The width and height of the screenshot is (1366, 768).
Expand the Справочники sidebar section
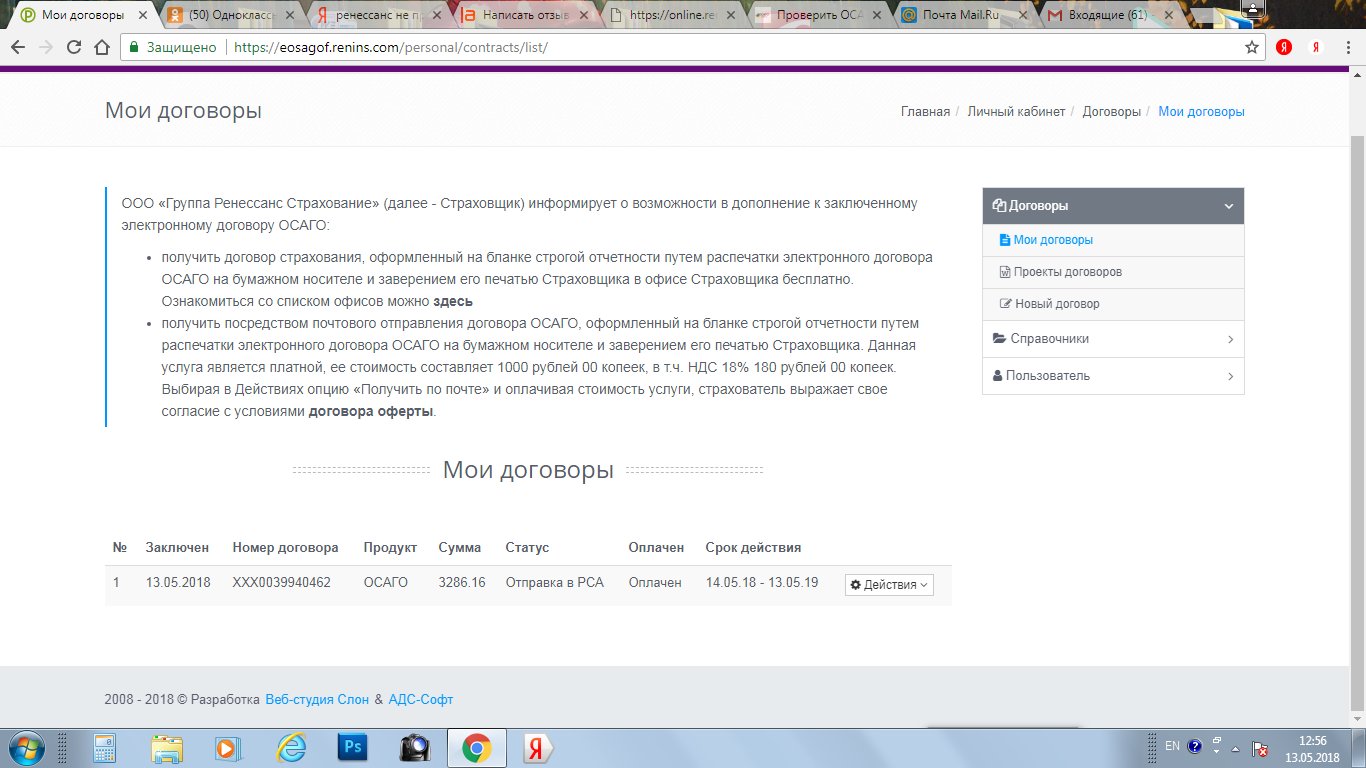[1113, 339]
